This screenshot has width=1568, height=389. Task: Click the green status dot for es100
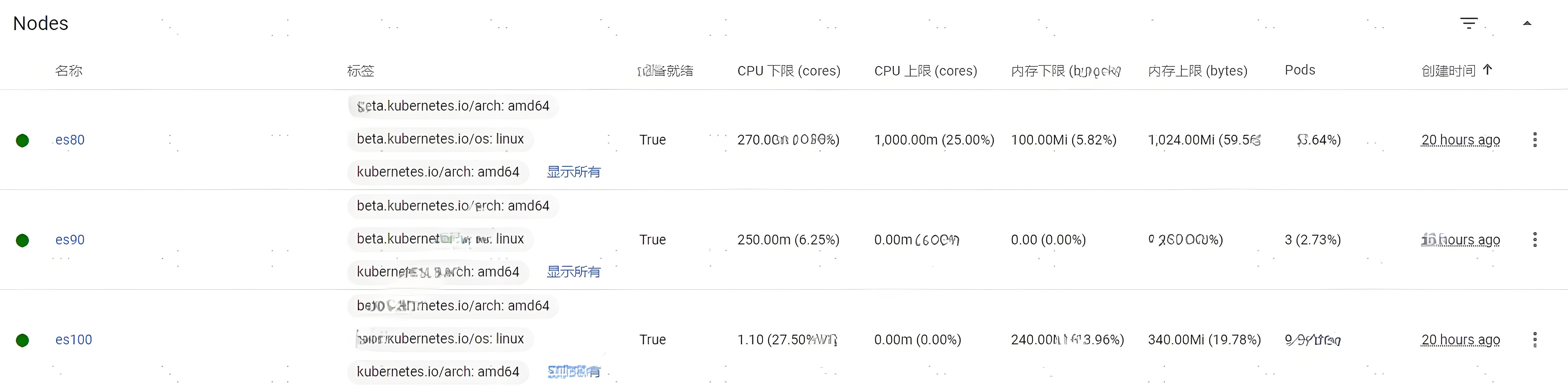23,340
